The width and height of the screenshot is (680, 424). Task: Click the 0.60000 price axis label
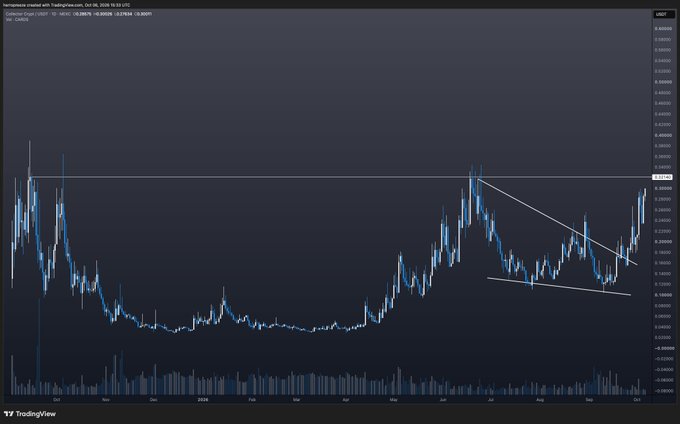(x=663, y=29)
